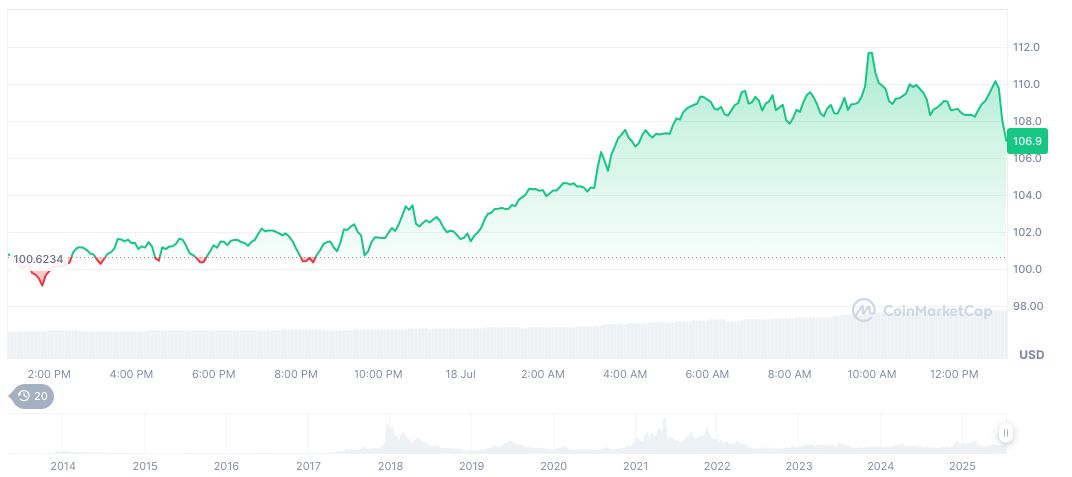Click the 6:00 AM time axis label
Screen dimensions: 1072x477
click(707, 374)
